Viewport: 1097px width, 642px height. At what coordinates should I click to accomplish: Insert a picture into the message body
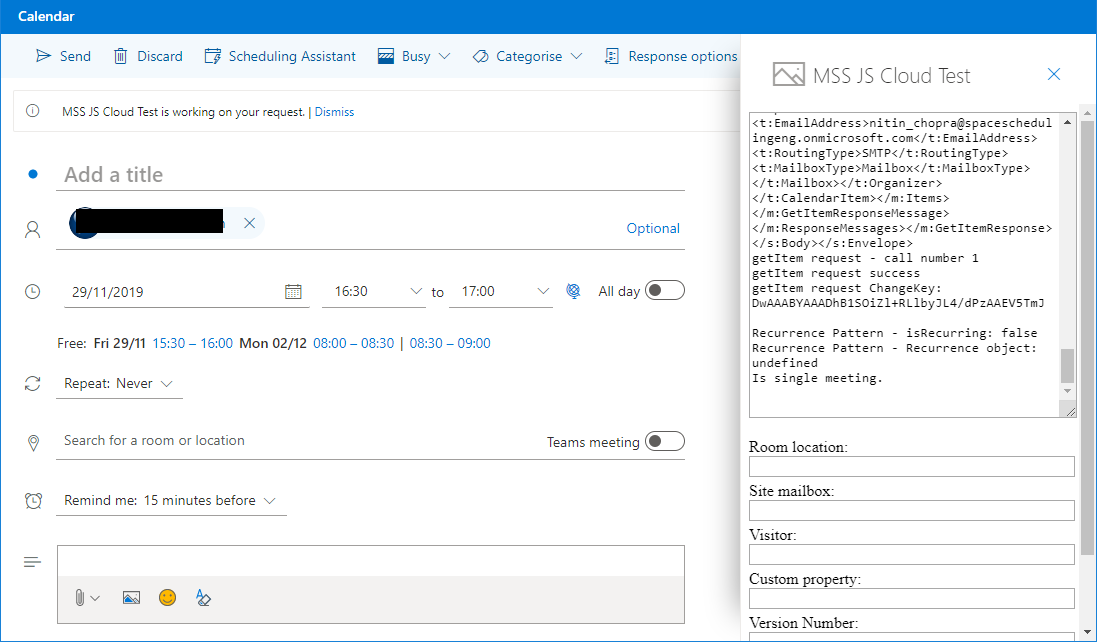tap(131, 597)
